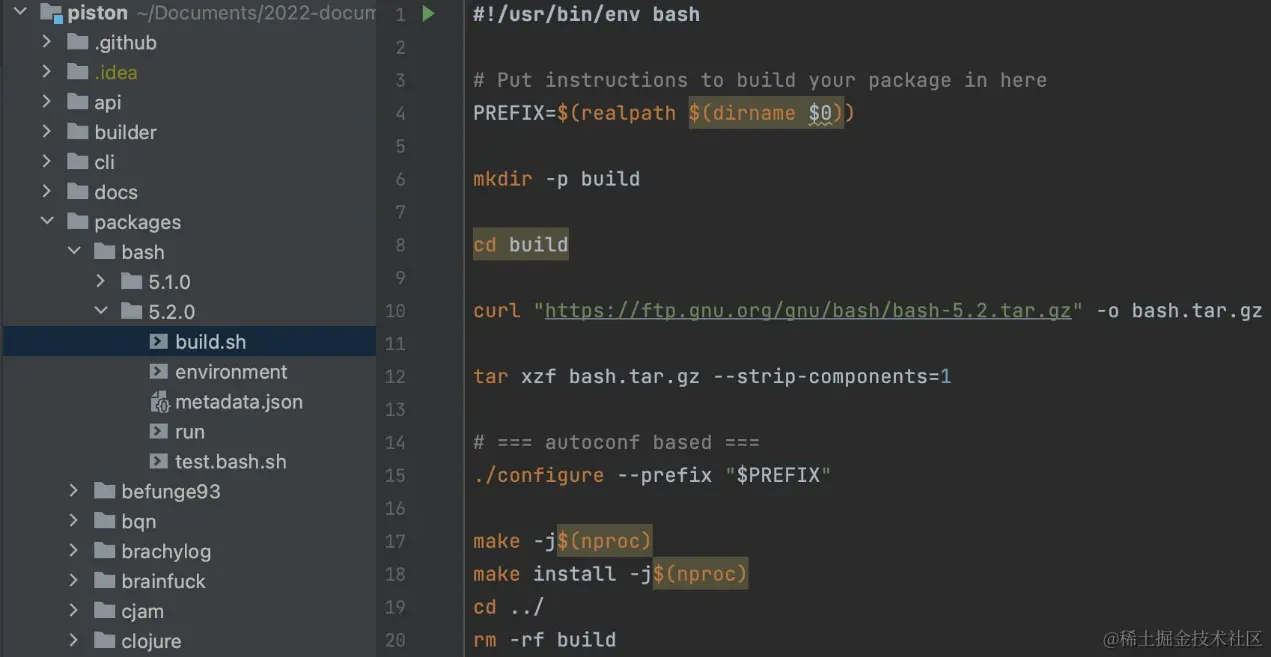1271x657 pixels.
Task: Click line number 10 in the gutter
Action: 395,310
